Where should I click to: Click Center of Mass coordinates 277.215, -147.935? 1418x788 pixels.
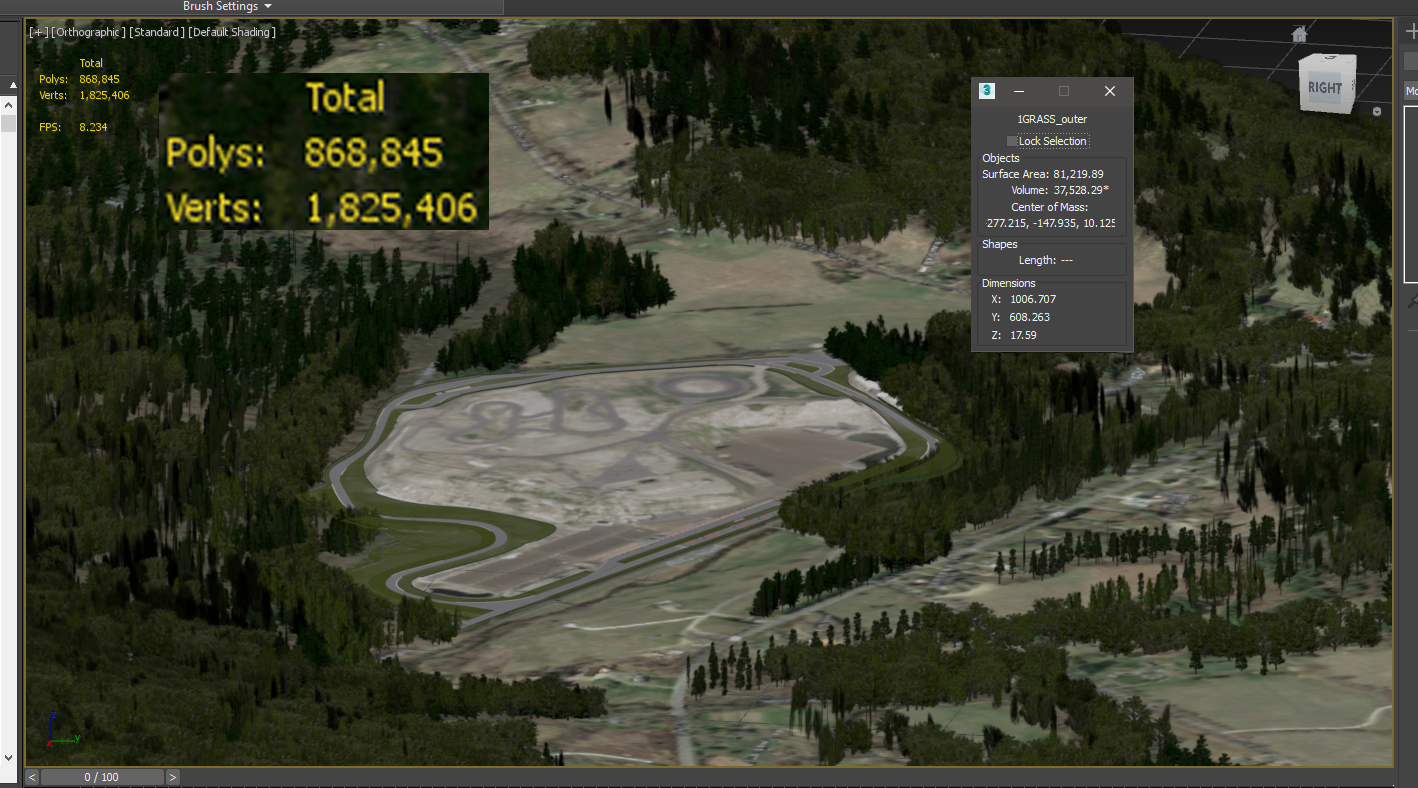[1050, 223]
